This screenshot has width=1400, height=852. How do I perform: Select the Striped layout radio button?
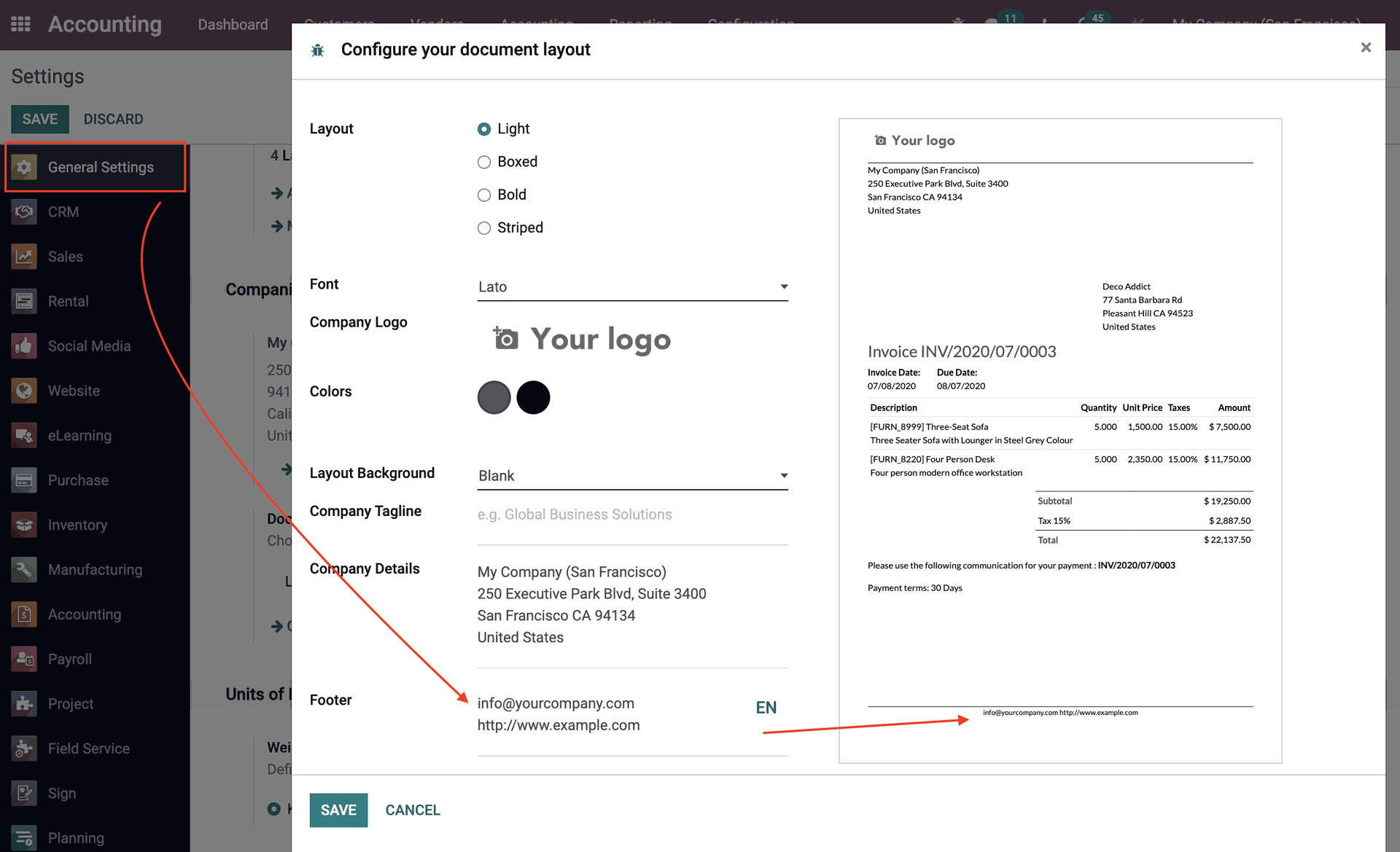484,228
